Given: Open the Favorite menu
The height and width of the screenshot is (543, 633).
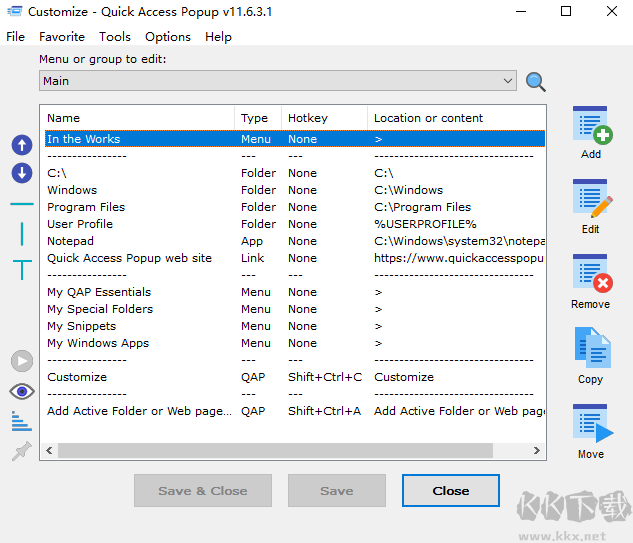Looking at the screenshot, I should (x=62, y=37).
